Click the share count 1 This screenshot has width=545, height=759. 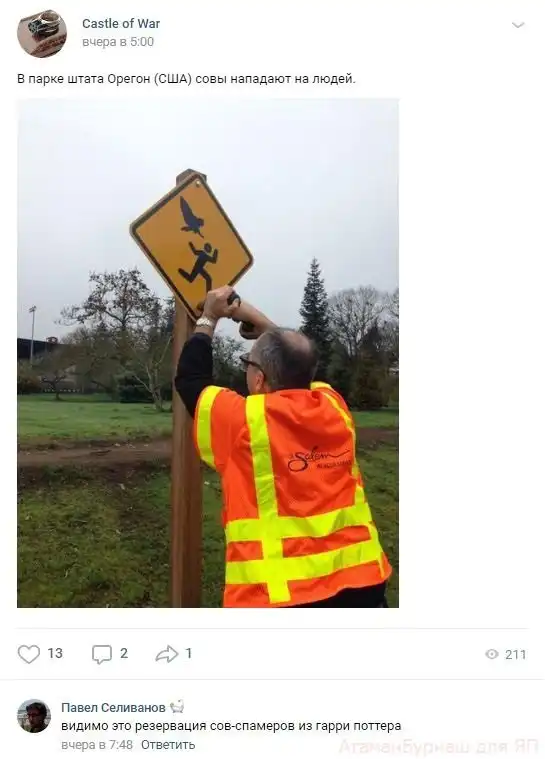pyautogui.click(x=189, y=653)
